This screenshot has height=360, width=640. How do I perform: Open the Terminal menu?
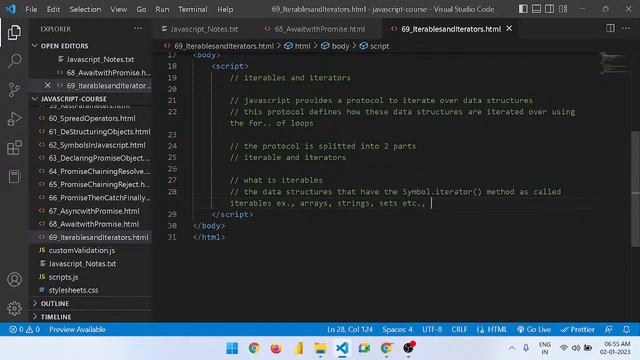click(x=193, y=9)
